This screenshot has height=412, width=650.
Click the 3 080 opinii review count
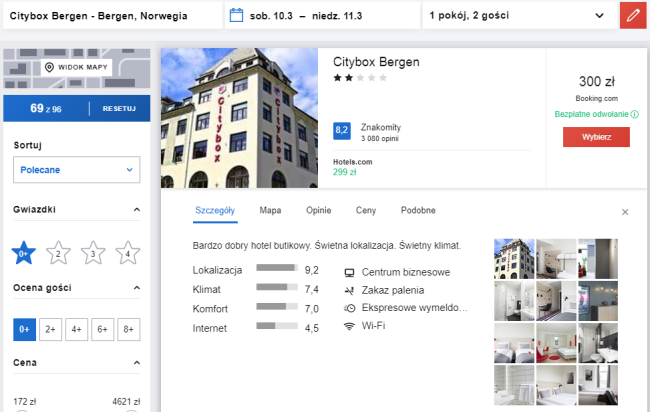pos(380,139)
